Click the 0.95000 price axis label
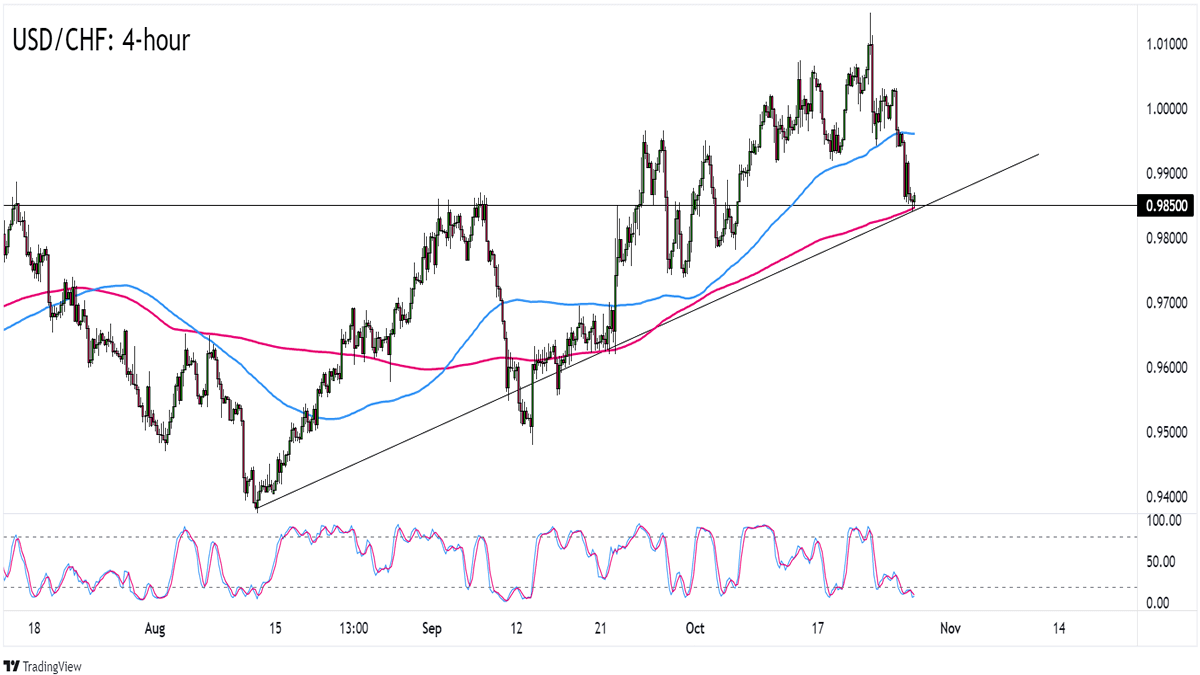The height and width of the screenshot is (675, 1200). [1165, 432]
